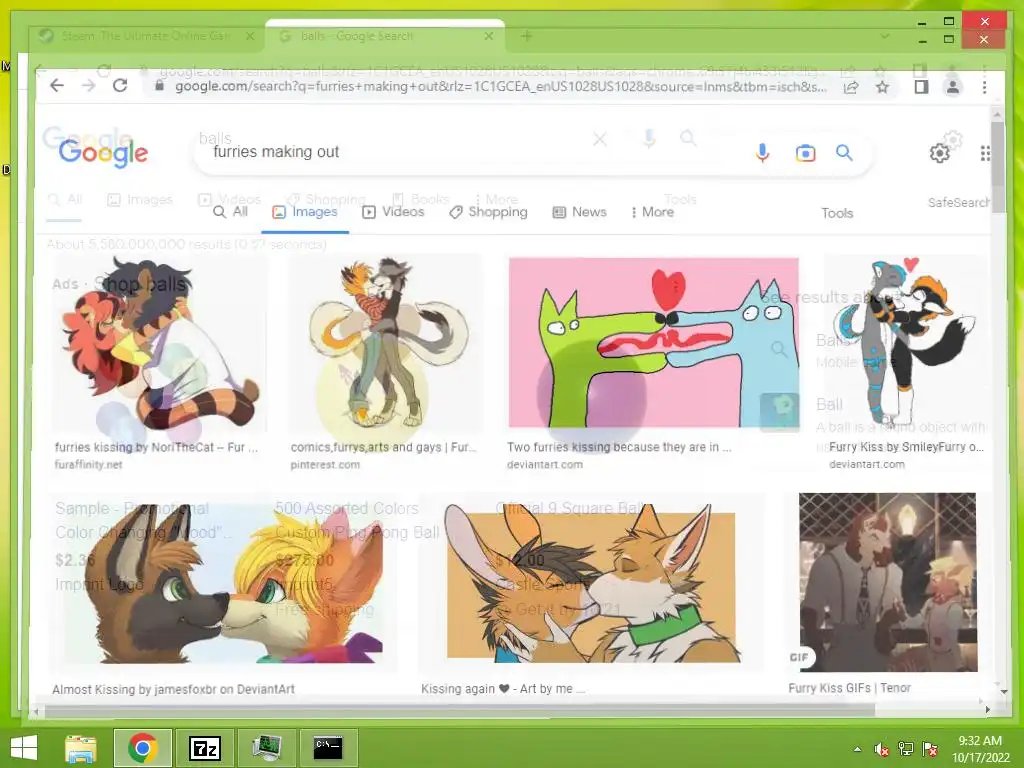Open Chrome's three-dot menu

click(x=985, y=86)
